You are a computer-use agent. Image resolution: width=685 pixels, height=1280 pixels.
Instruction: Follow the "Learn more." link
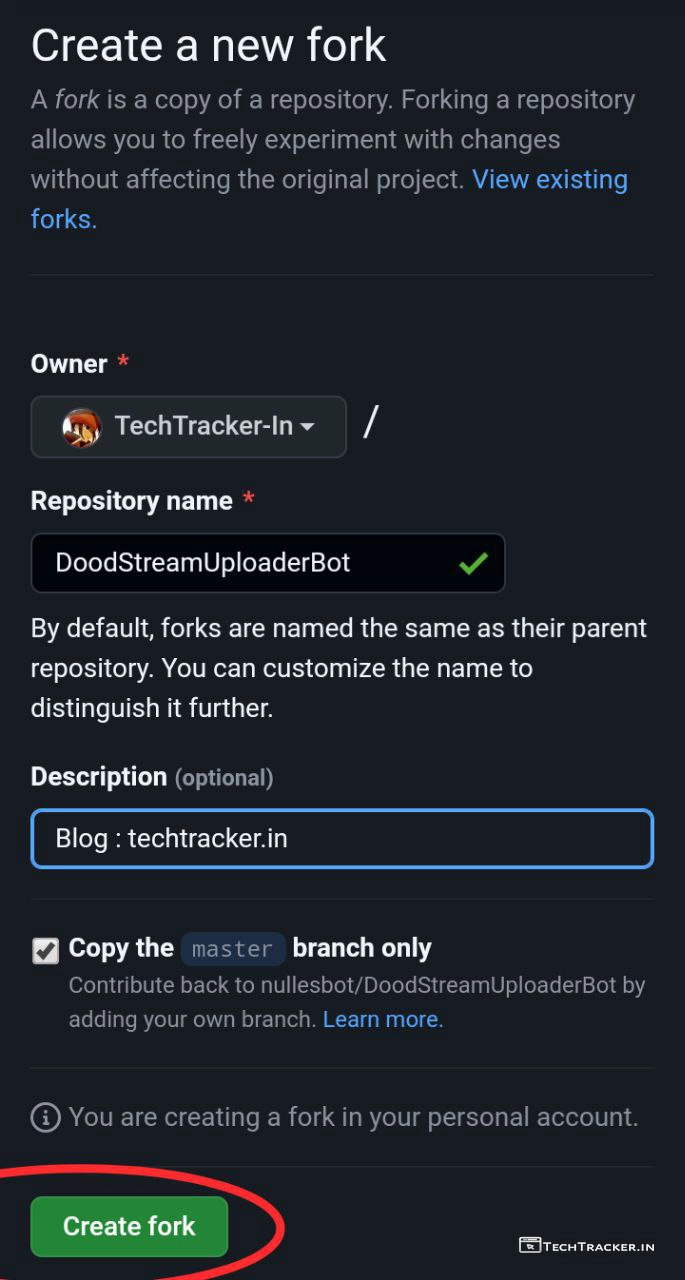coord(383,1020)
